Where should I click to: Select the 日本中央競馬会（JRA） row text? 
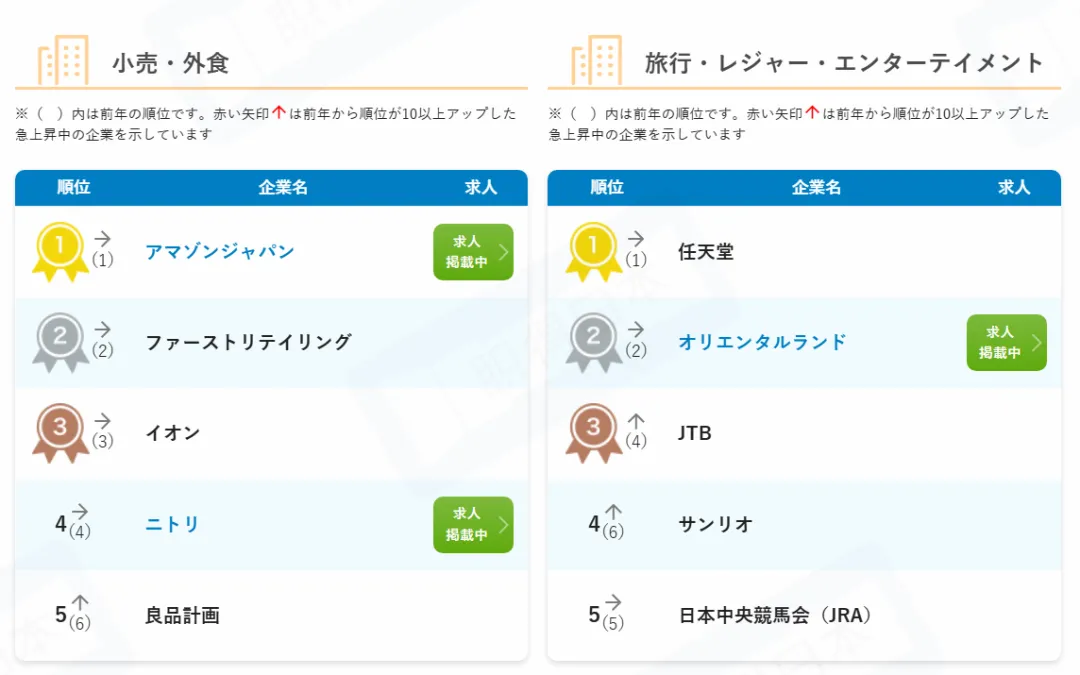coord(775,615)
